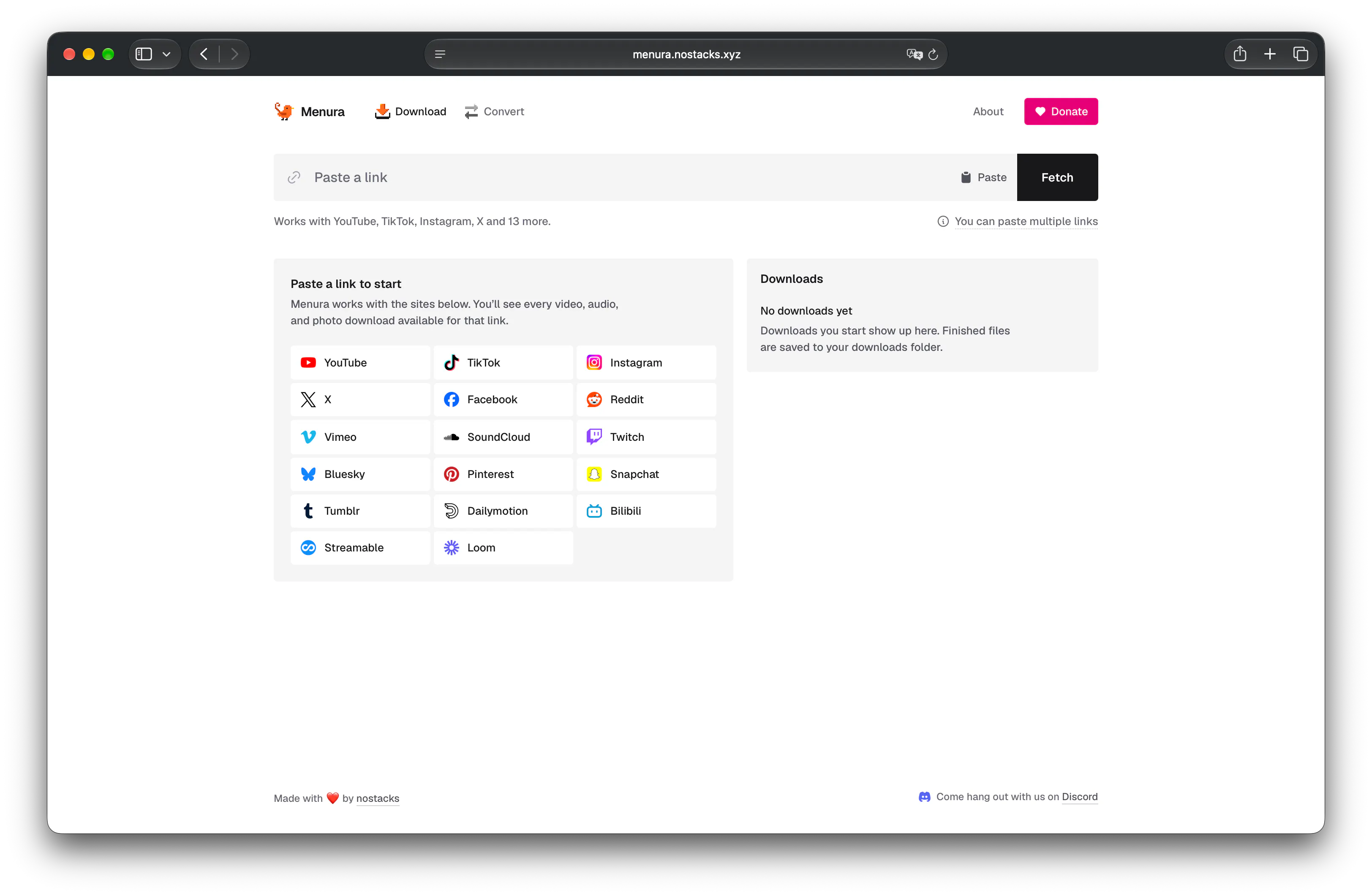Open the Safari reader view icon
The image size is (1372, 896).
tap(440, 54)
